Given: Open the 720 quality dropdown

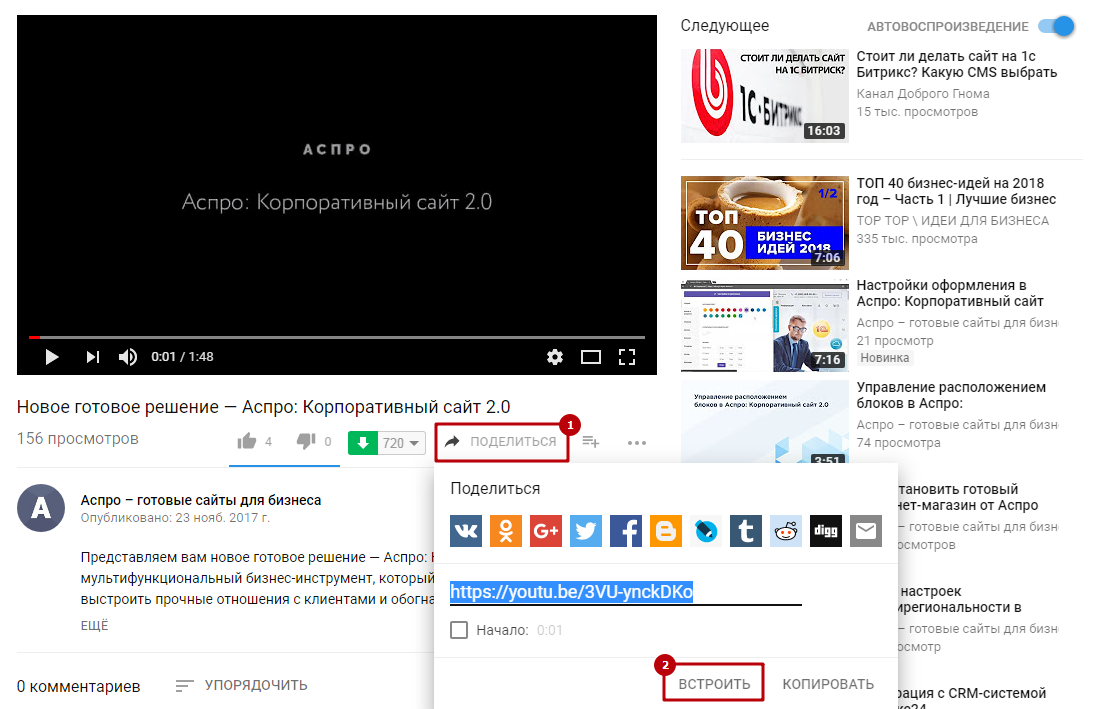Looking at the screenshot, I should (x=401, y=443).
